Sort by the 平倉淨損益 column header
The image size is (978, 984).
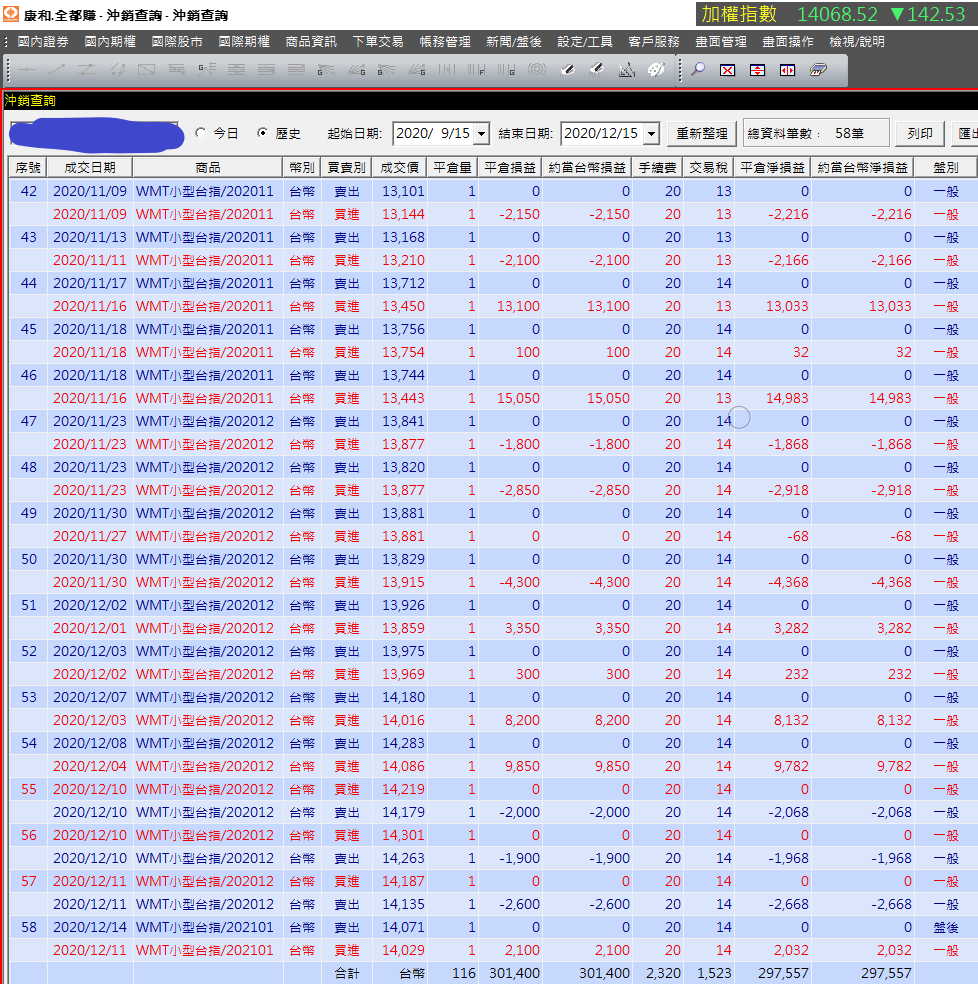coord(773,168)
